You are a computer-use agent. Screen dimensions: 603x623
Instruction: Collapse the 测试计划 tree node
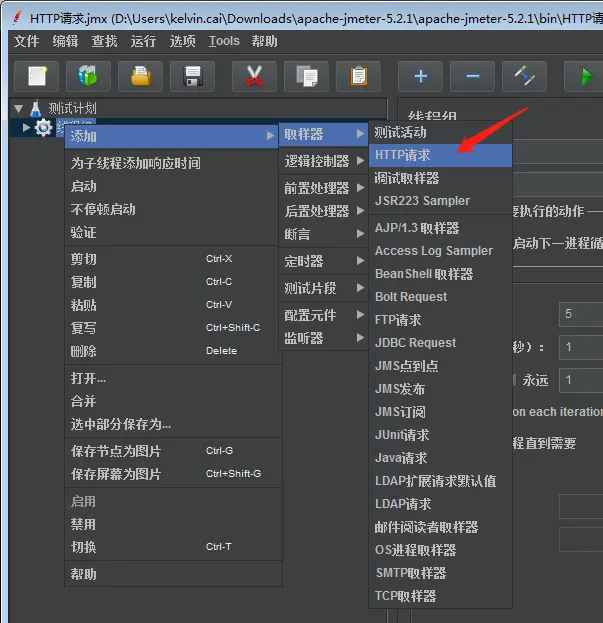click(x=18, y=108)
